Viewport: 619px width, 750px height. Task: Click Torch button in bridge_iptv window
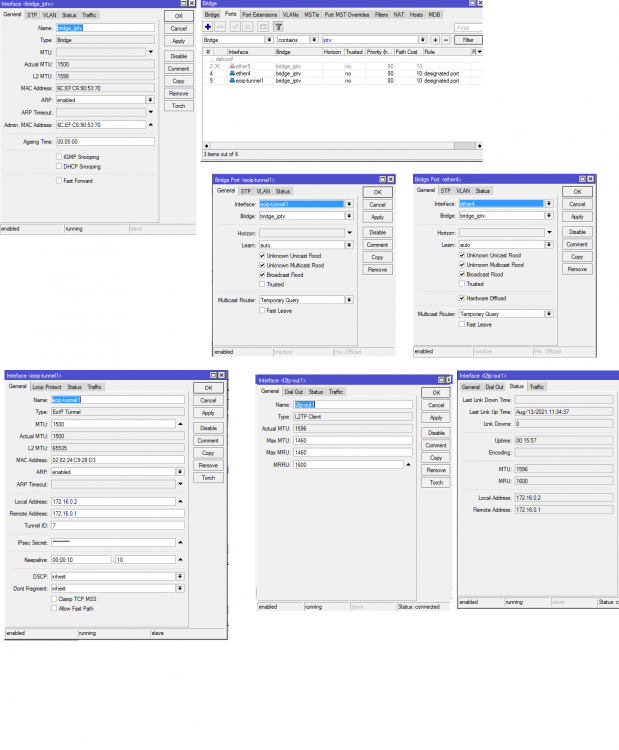[179, 105]
